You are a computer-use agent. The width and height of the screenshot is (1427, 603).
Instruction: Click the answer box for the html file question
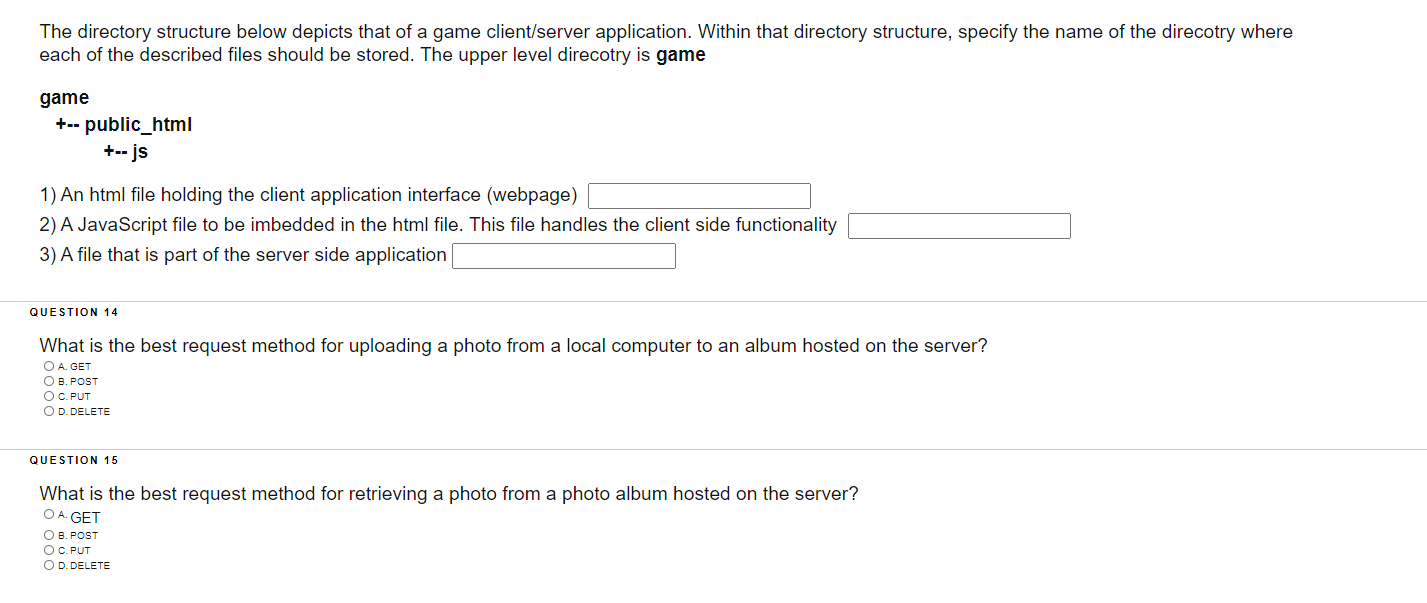(699, 195)
